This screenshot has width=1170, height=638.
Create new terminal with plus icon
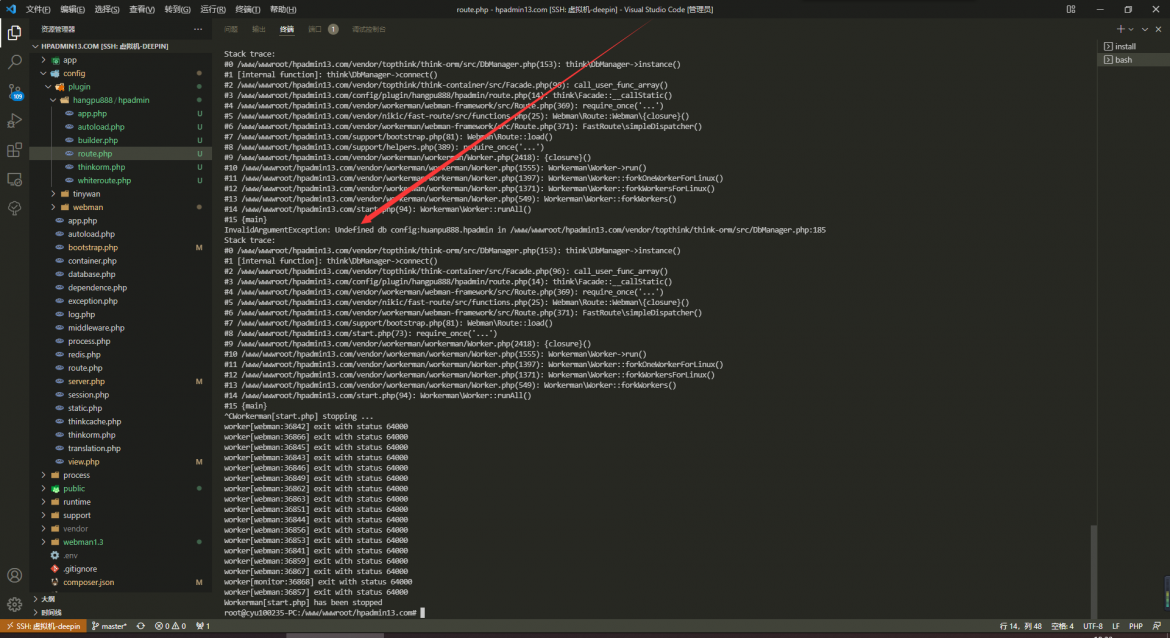1120,29
